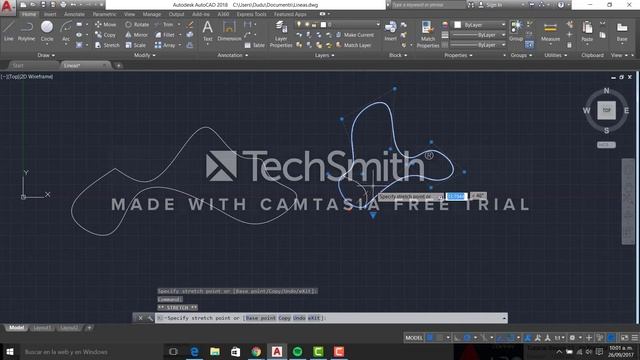Open the ByLayer color dropdown
Viewport: 640px width, 360px height.
point(480,25)
